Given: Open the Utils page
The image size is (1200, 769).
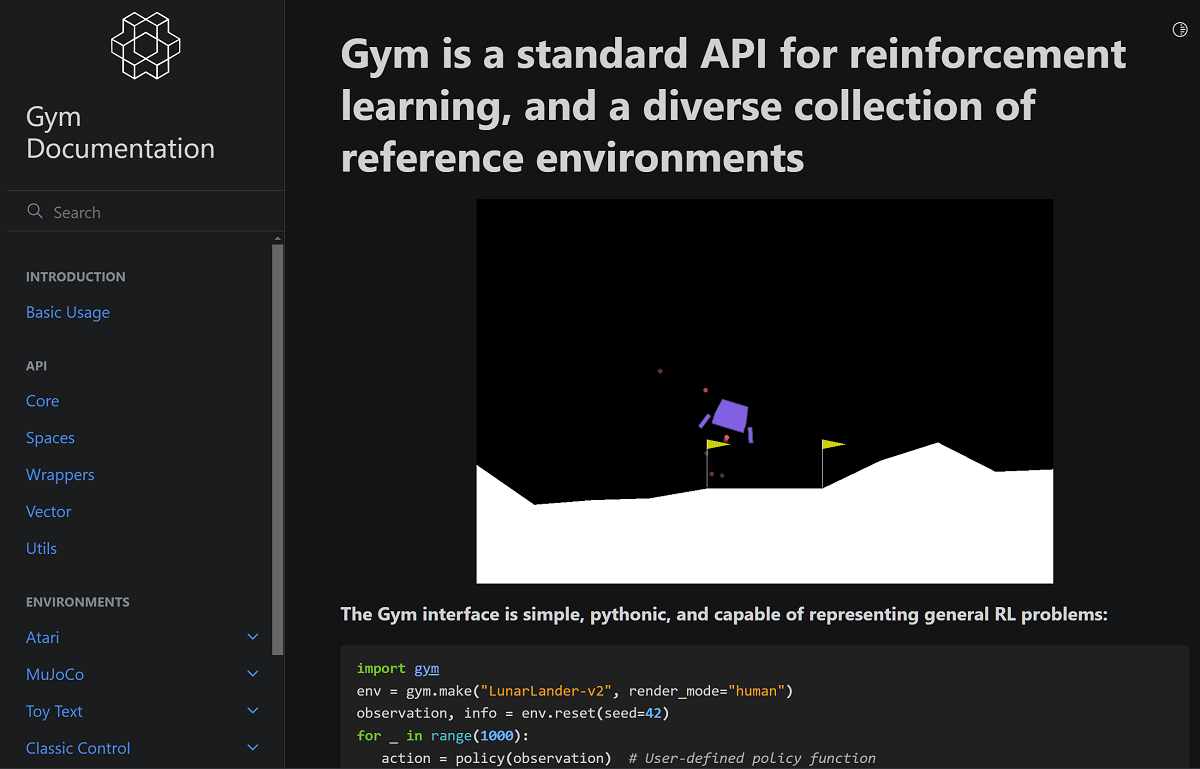Looking at the screenshot, I should (41, 548).
